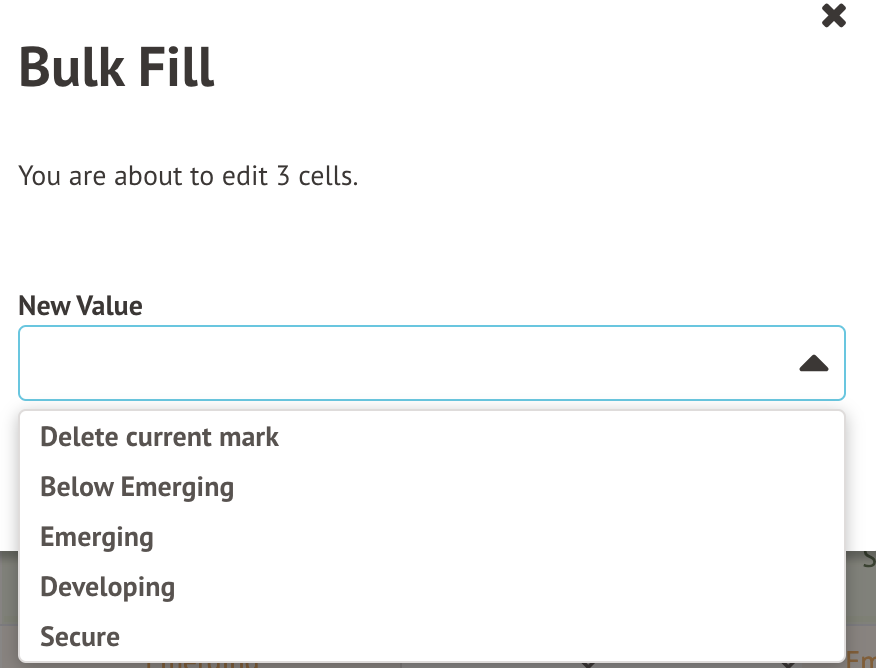The image size is (876, 668).
Task: Set the highest attainment level, Secure
Action: 80,637
